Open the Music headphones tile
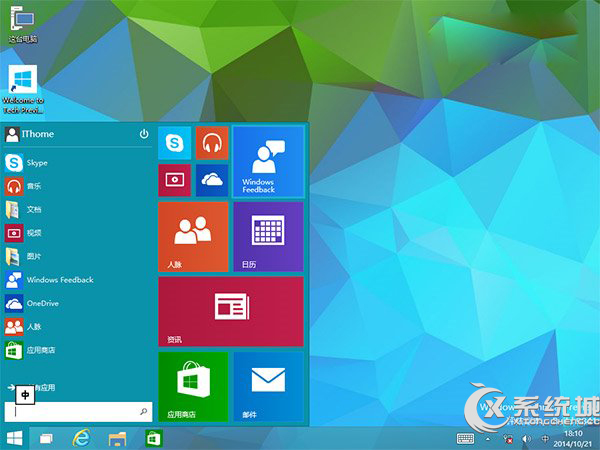Image resolution: width=600 pixels, height=450 pixels. 212,143
